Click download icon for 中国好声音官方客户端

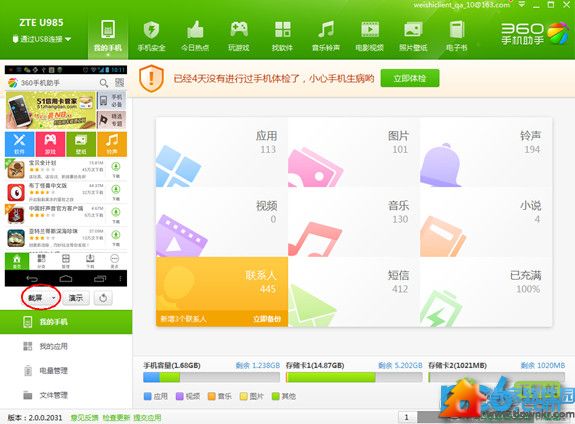tap(116, 212)
